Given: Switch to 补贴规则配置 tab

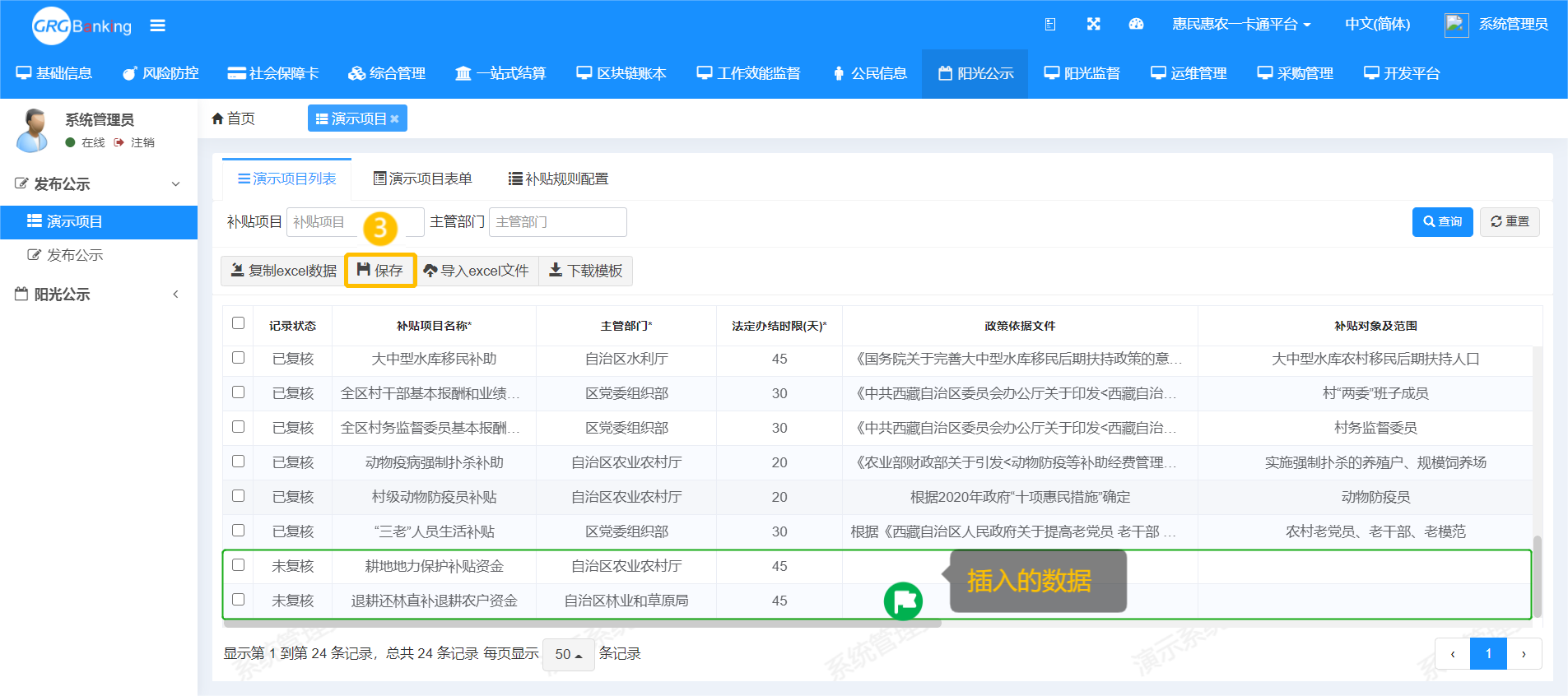Looking at the screenshot, I should click(x=558, y=179).
